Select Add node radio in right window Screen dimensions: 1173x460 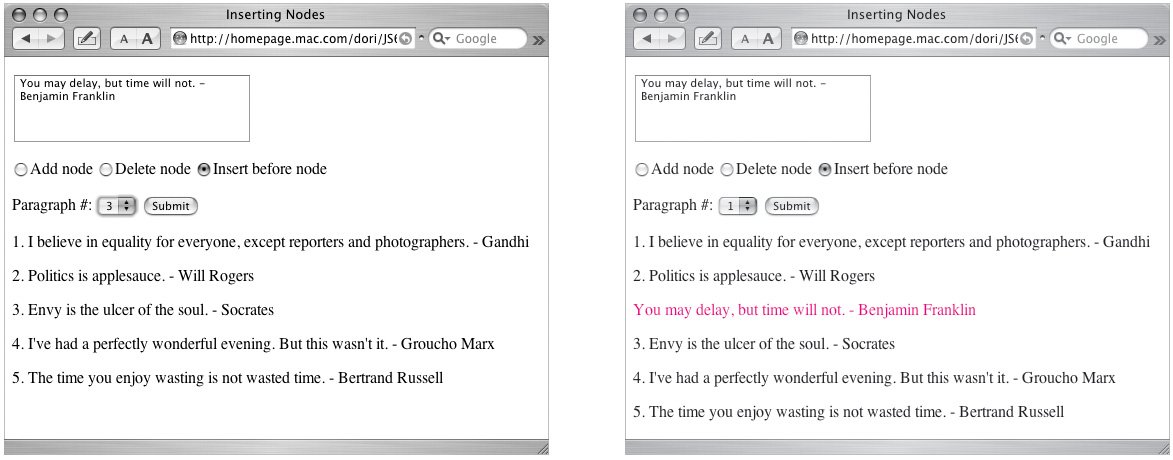pyautogui.click(x=642, y=170)
